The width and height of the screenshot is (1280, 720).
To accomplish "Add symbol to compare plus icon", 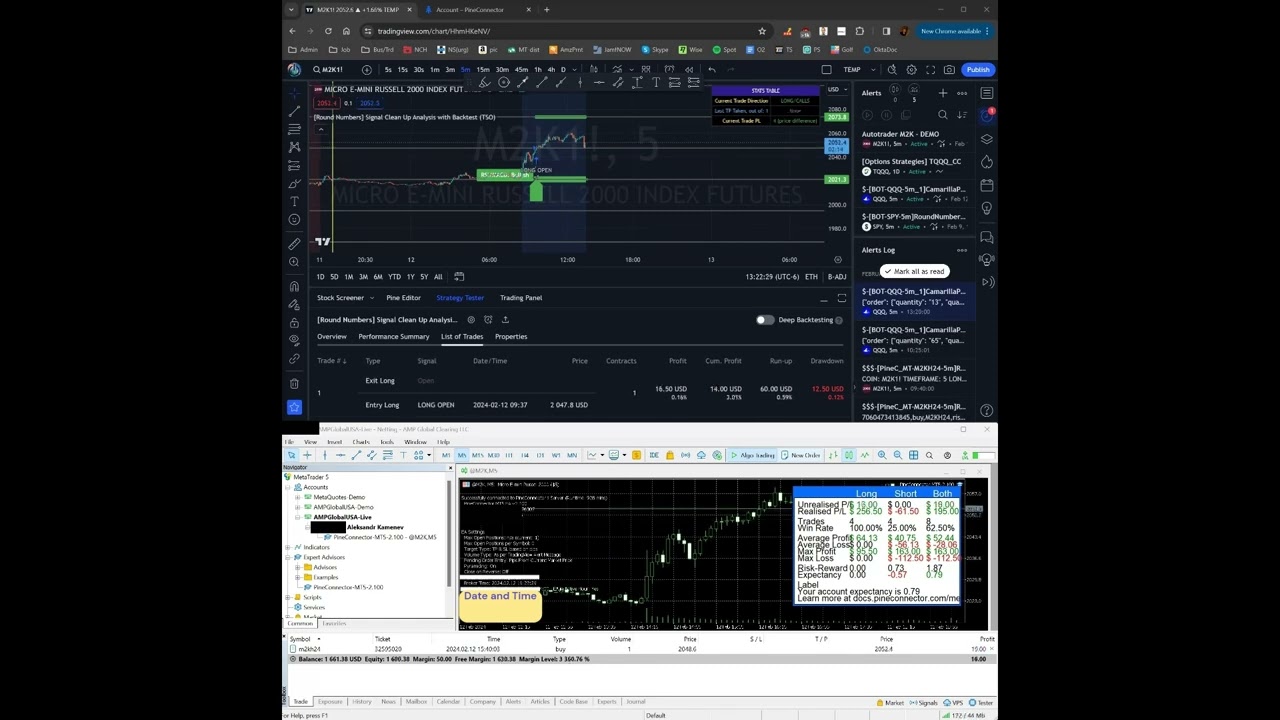I will (x=366, y=70).
